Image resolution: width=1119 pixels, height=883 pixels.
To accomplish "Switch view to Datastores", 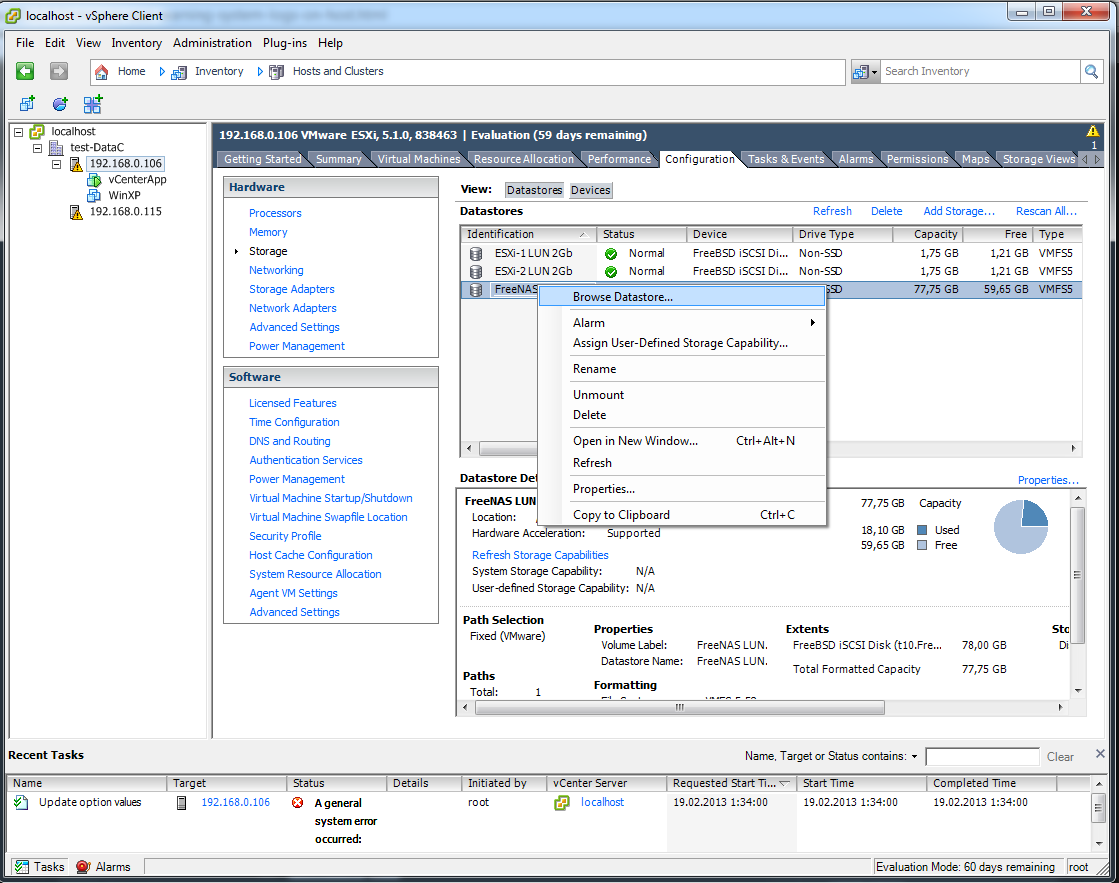I will pyautogui.click(x=535, y=190).
